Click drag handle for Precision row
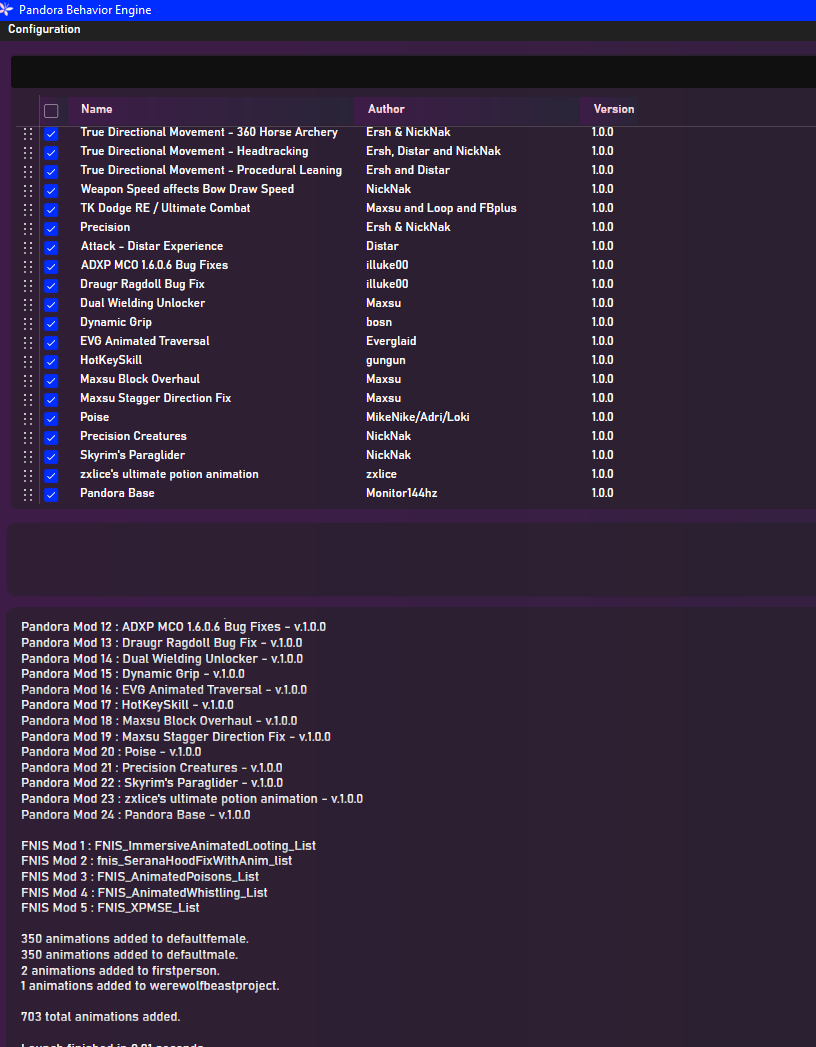 click(27, 228)
